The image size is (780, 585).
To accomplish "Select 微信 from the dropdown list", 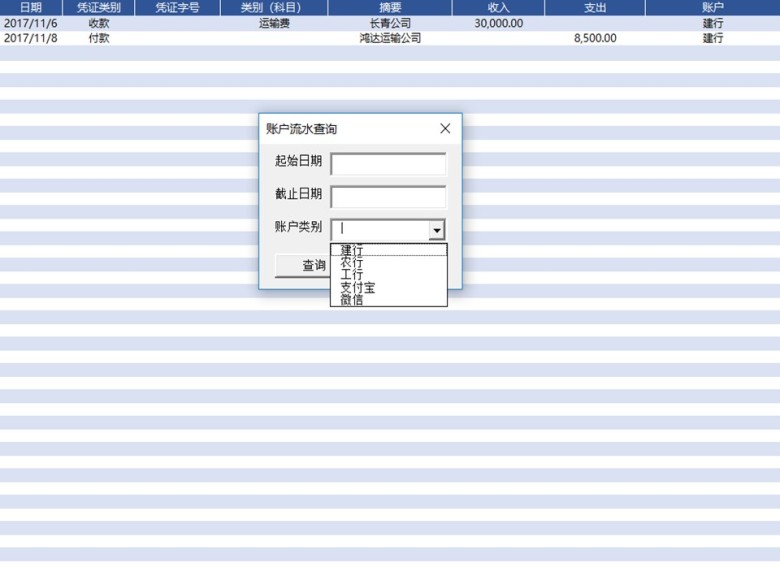I will [389, 299].
